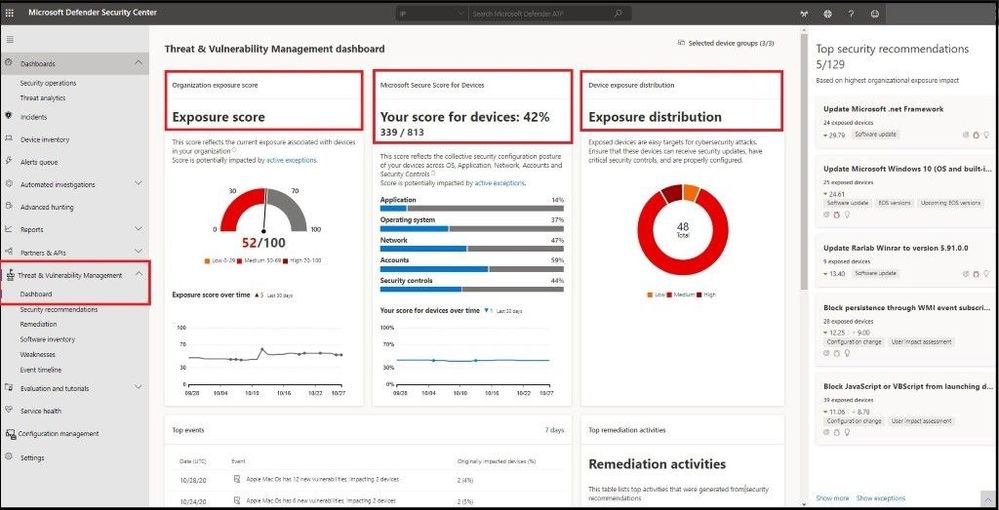Click the Alerts queue lightning icon
This screenshot has height=510, width=999.
click(9, 161)
